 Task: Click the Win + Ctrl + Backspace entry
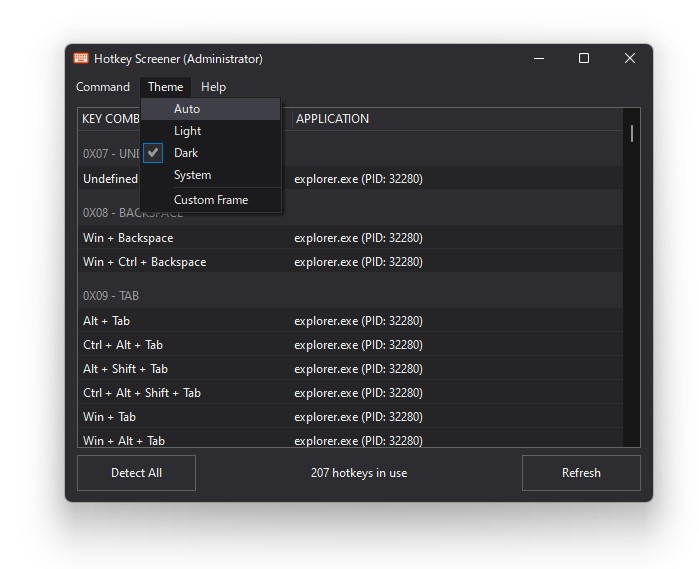pyautogui.click(x=145, y=262)
